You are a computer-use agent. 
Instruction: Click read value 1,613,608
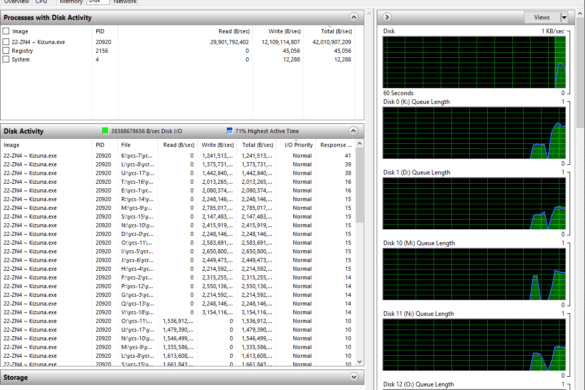(178, 356)
